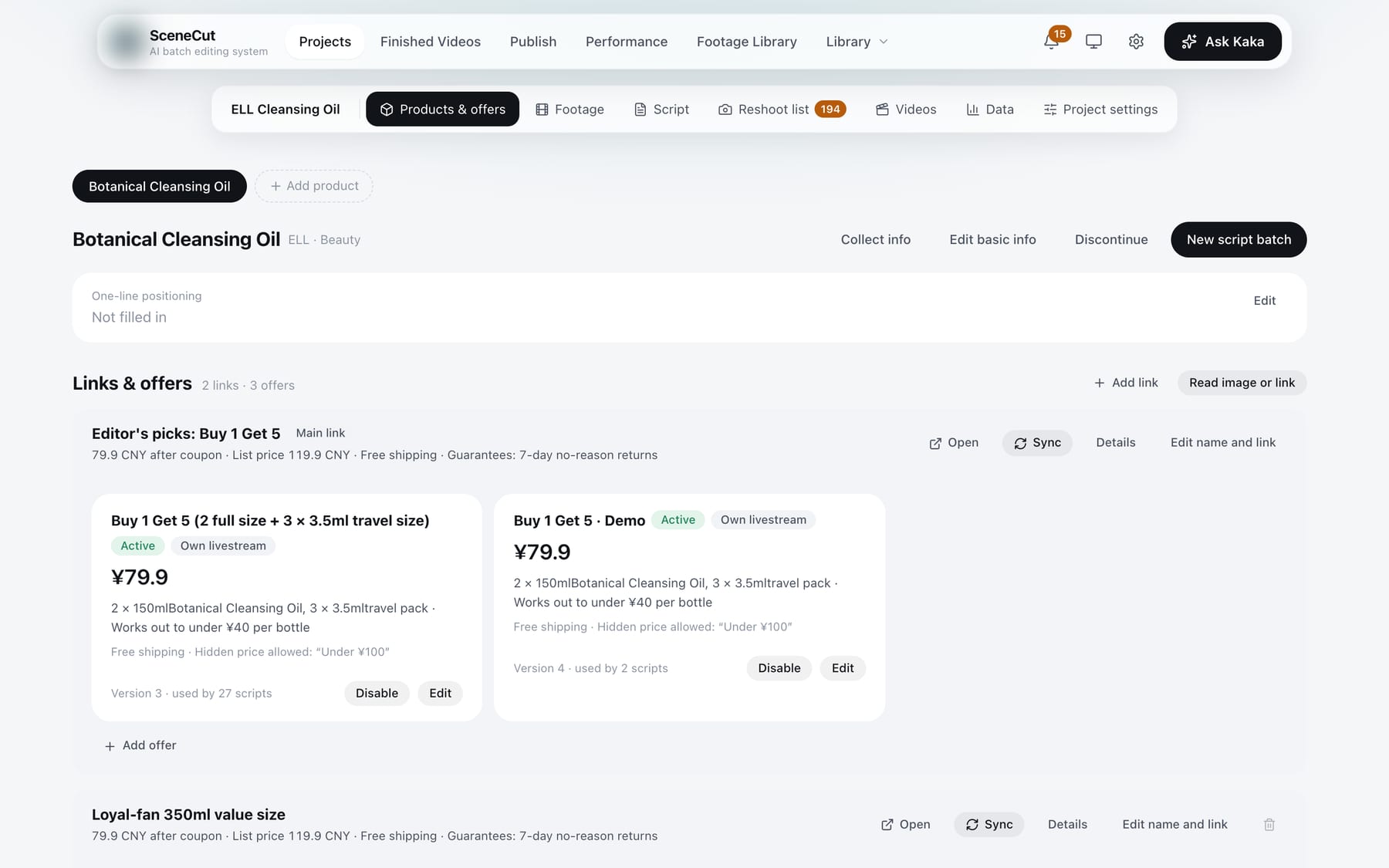The width and height of the screenshot is (1389, 868).
Task: Click Add product
Action: (x=314, y=186)
